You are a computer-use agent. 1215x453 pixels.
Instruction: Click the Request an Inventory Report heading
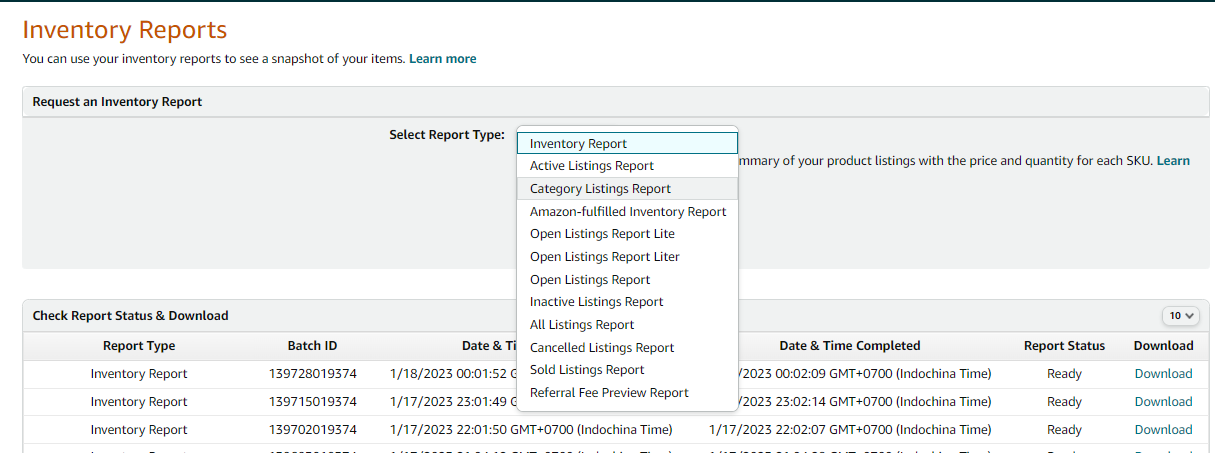117,102
